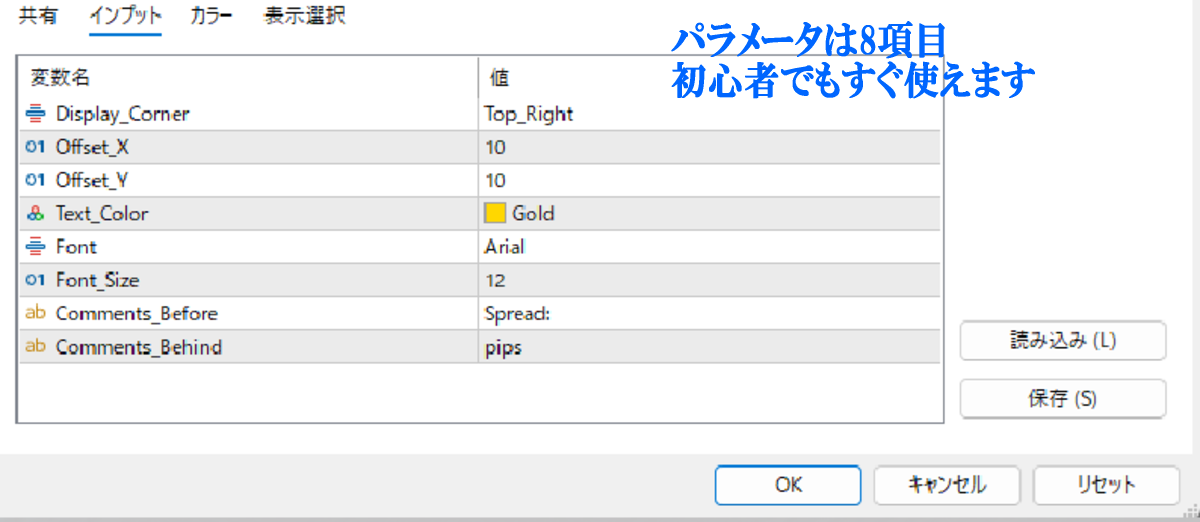Click the キャンセル button
The image size is (1200, 522).
[x=946, y=485]
